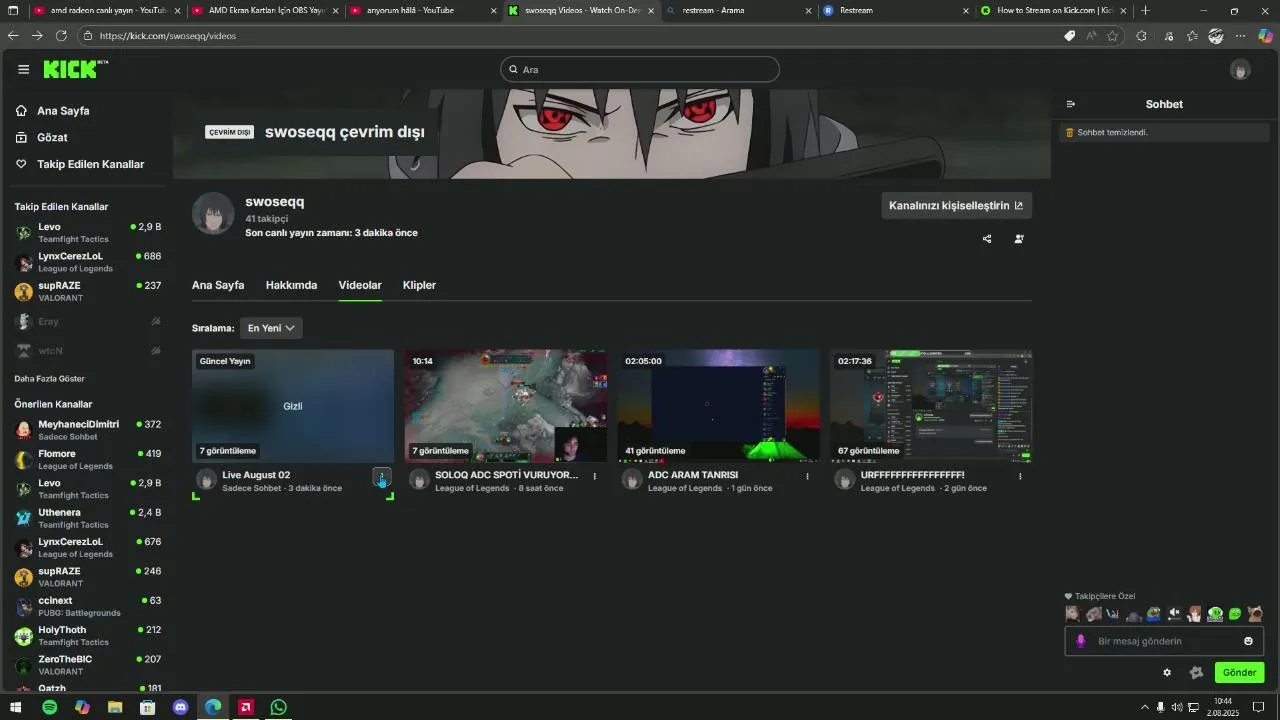Open chat settings gear icon
Viewport: 1280px width, 720px height.
point(1166,672)
